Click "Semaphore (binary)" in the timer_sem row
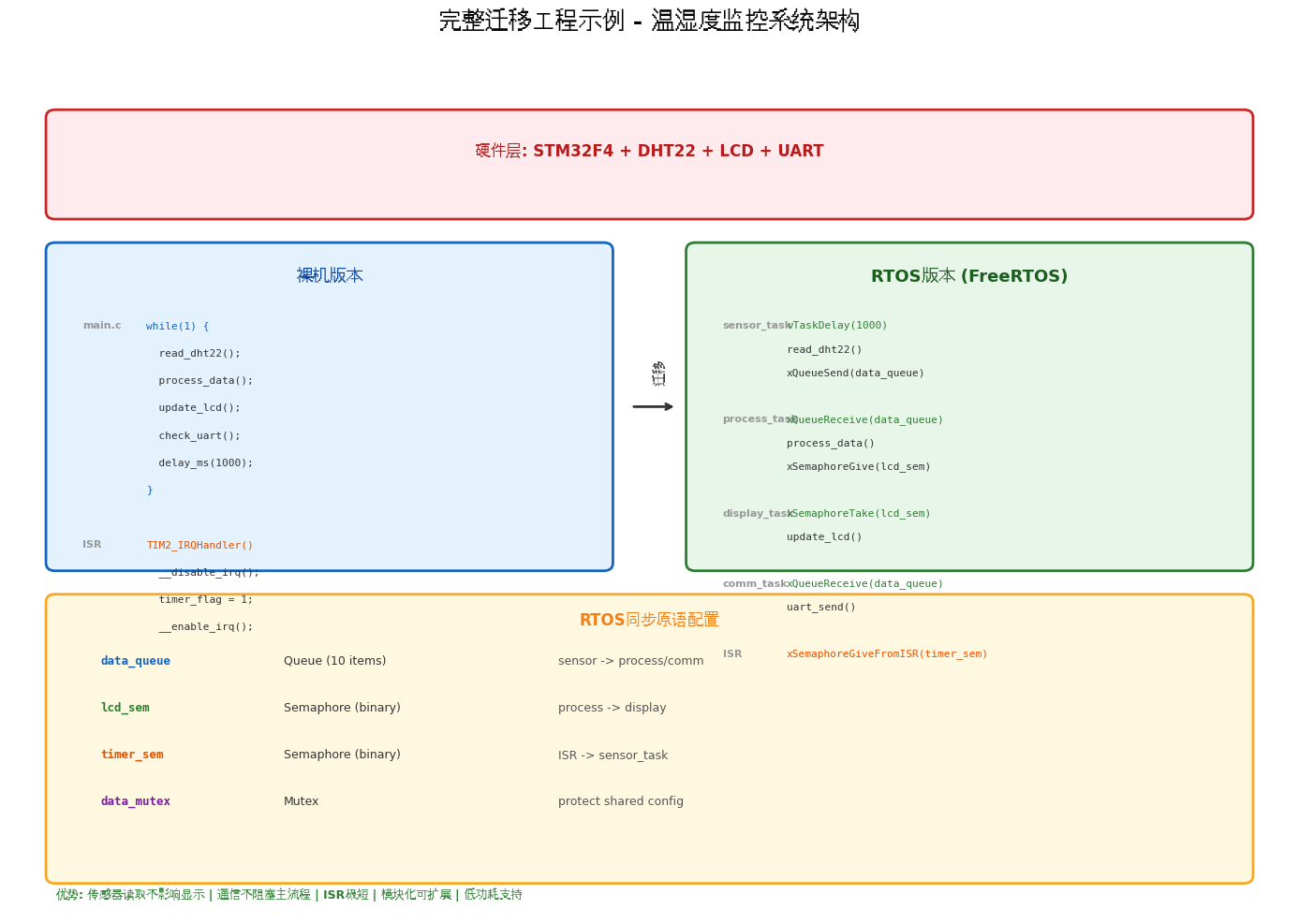 342,755
